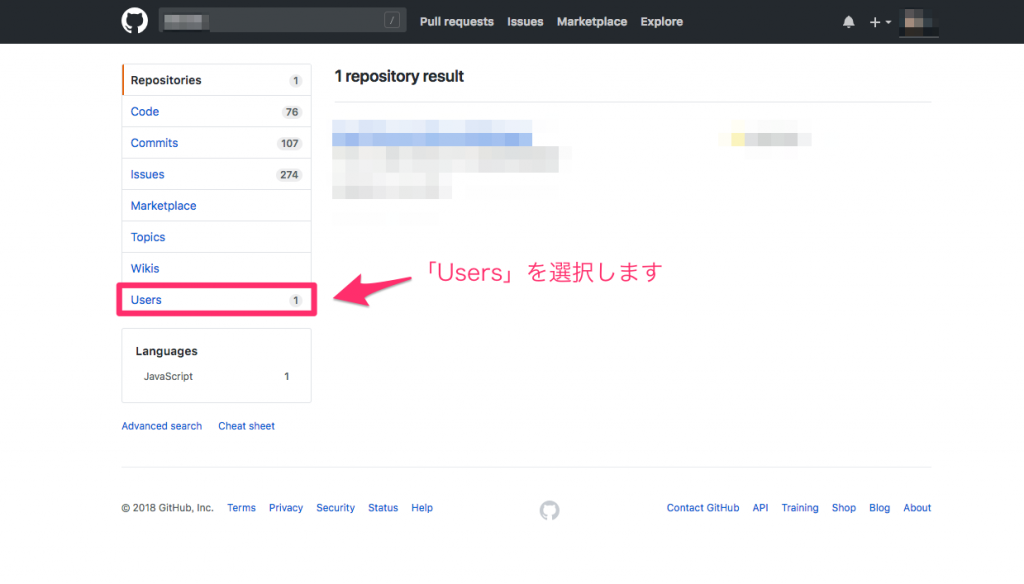Click the GitHub octocat logo in header

point(135,20)
